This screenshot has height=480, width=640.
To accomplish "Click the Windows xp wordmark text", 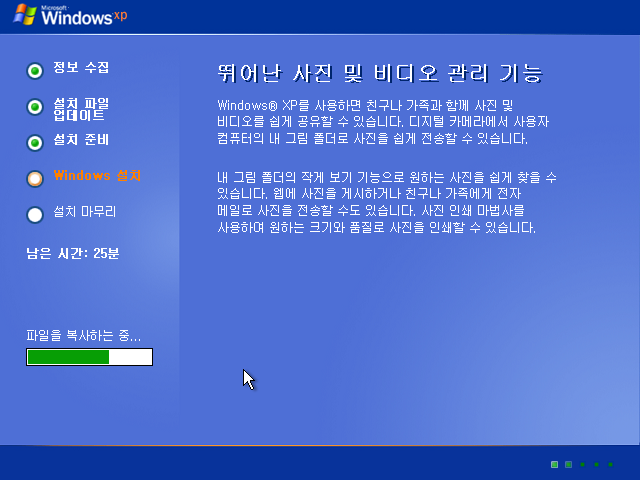I will pos(84,16).
